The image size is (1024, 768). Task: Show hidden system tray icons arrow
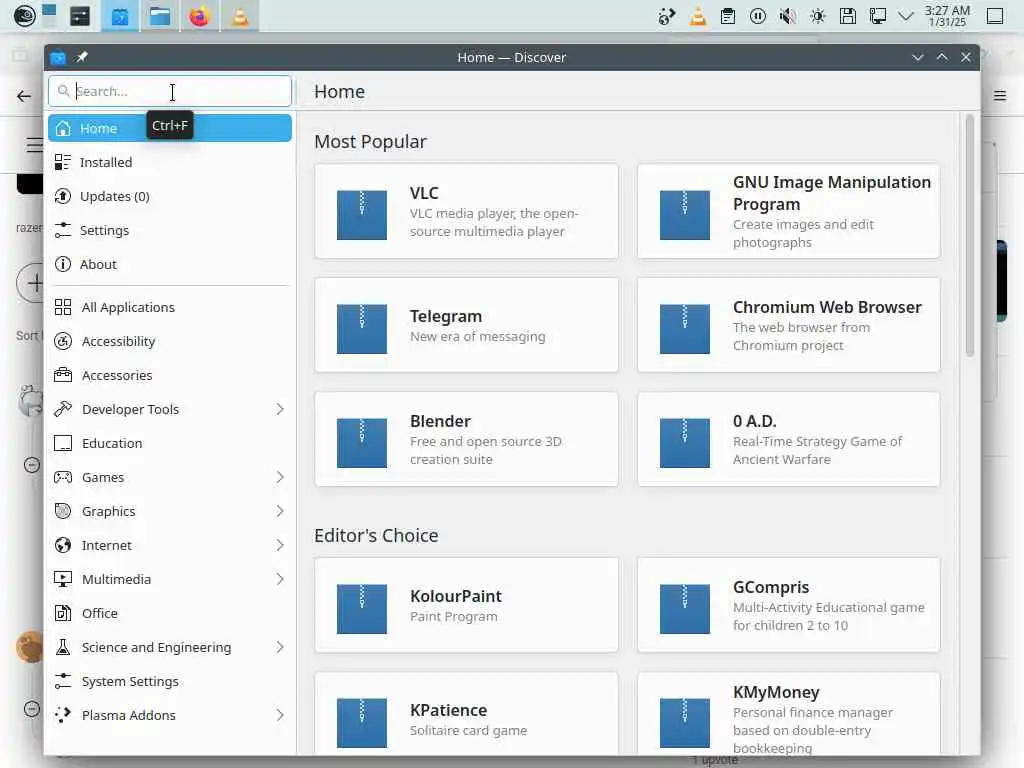point(906,16)
